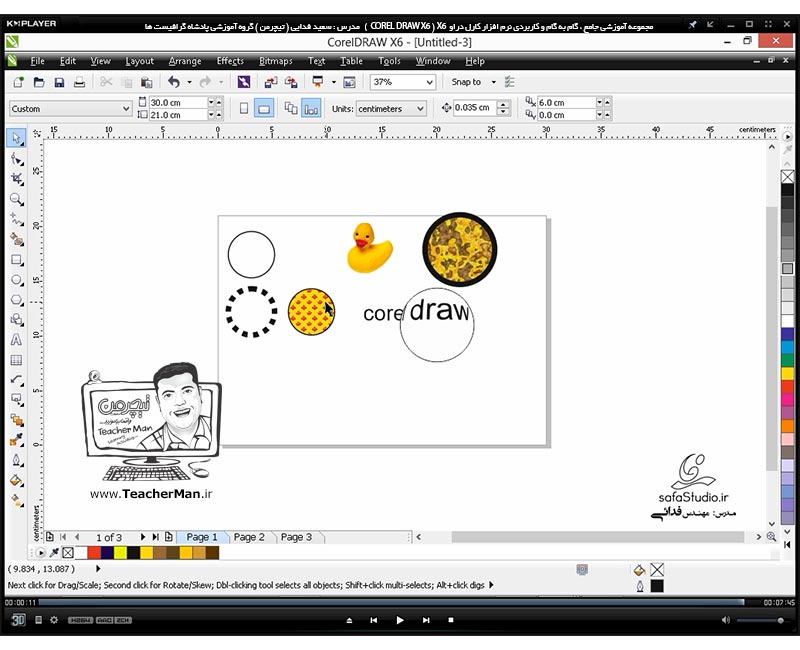Expand the status bar hint arrow
The width and height of the screenshot is (800, 650).
[x=491, y=585]
